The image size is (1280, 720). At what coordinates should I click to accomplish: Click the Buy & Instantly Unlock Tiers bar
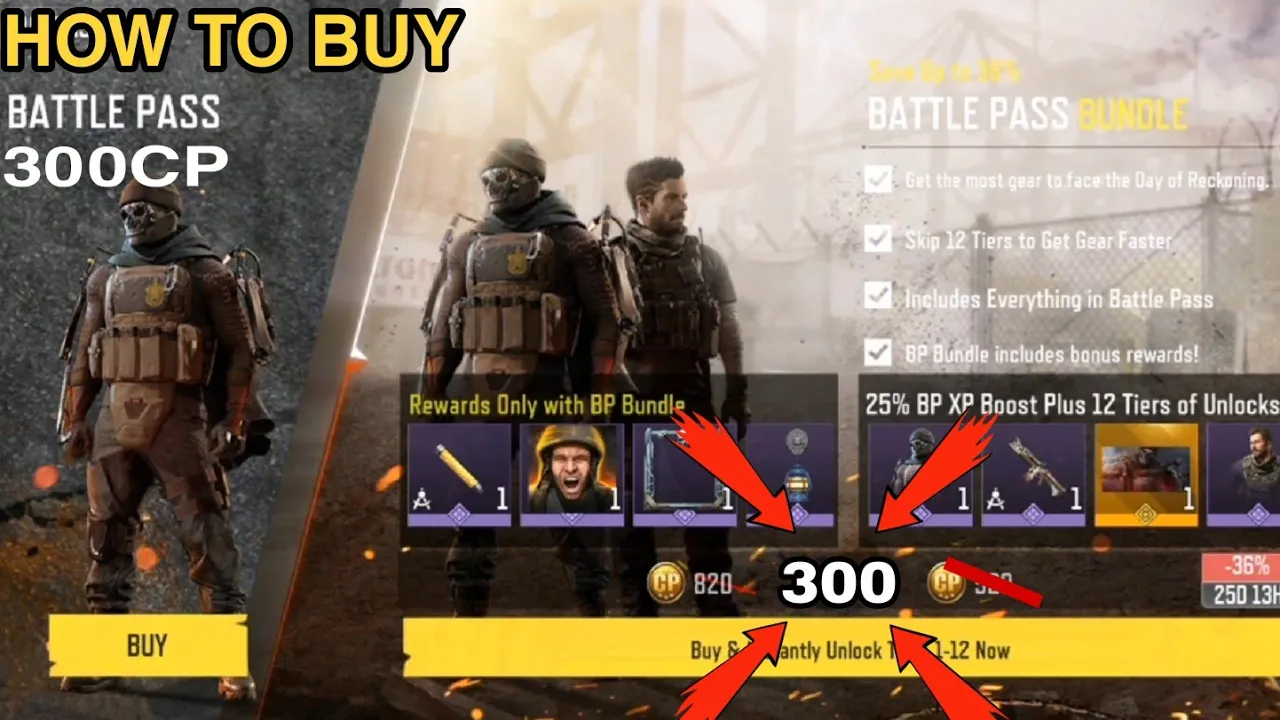click(841, 650)
